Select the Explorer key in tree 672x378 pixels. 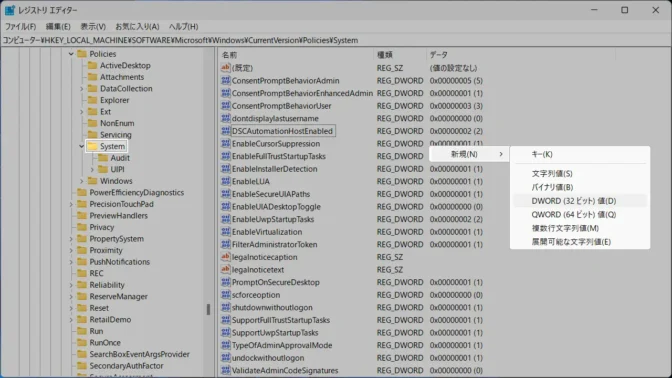(114, 100)
